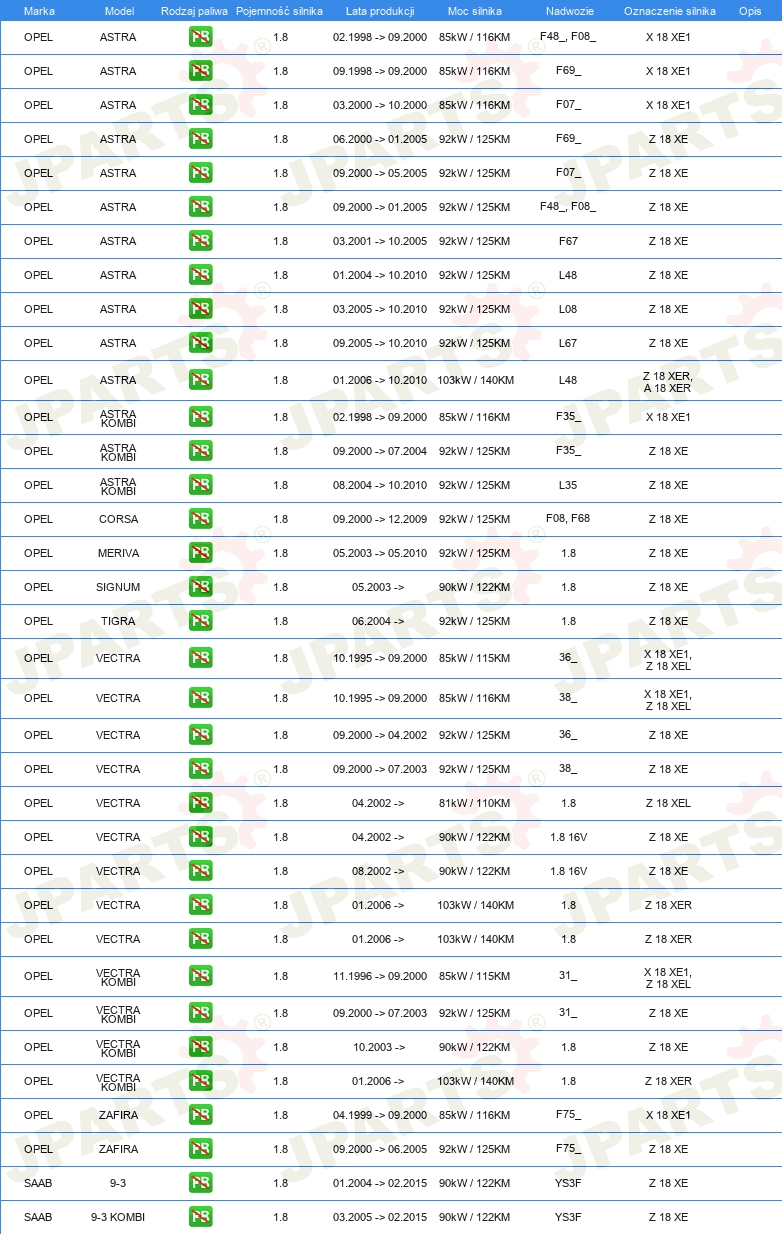The width and height of the screenshot is (782, 1234).
Task: Click the '11.1996 -> 09.2000' production years cell
Action: (x=380, y=976)
